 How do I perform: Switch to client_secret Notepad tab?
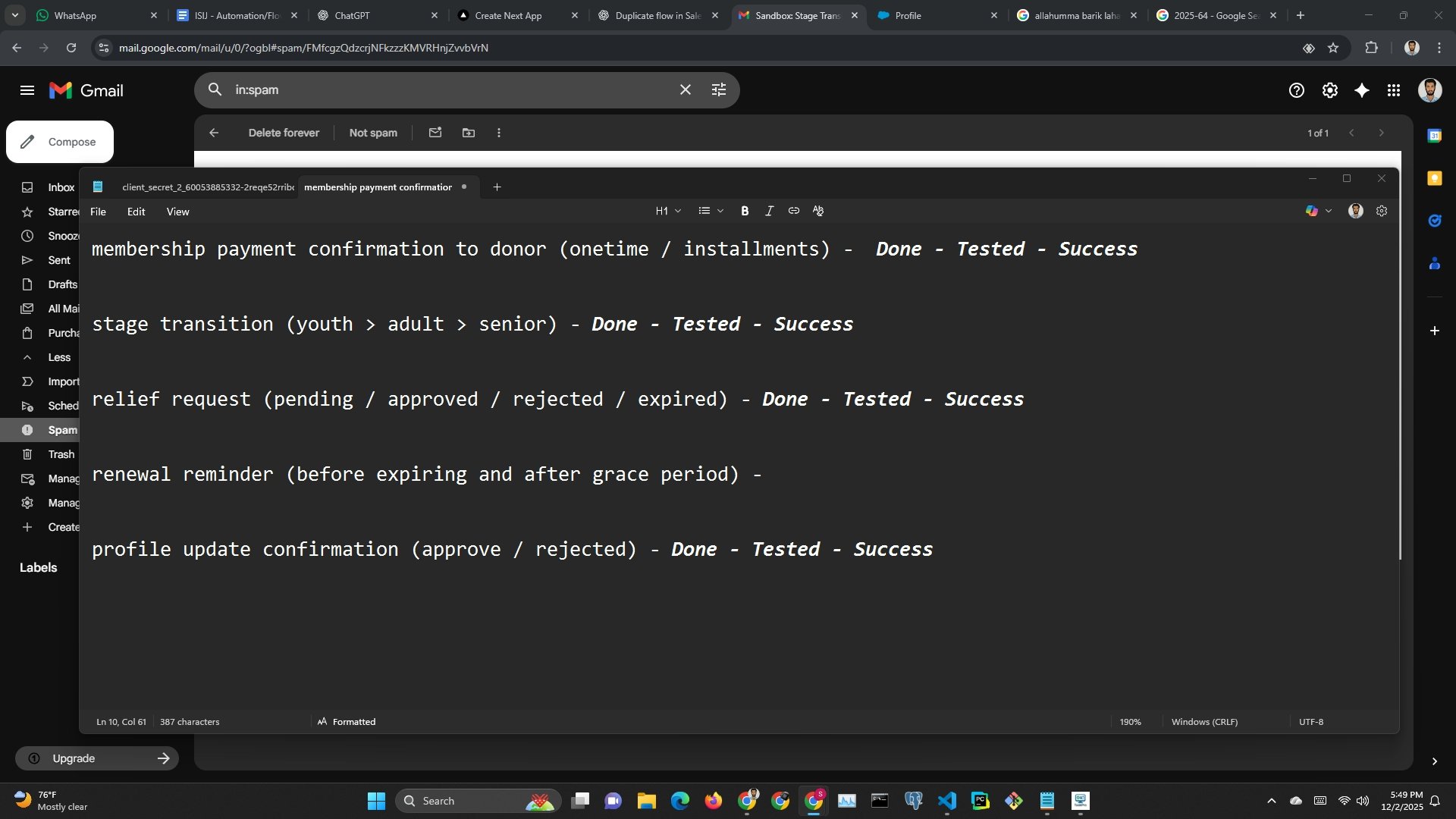tap(205, 187)
